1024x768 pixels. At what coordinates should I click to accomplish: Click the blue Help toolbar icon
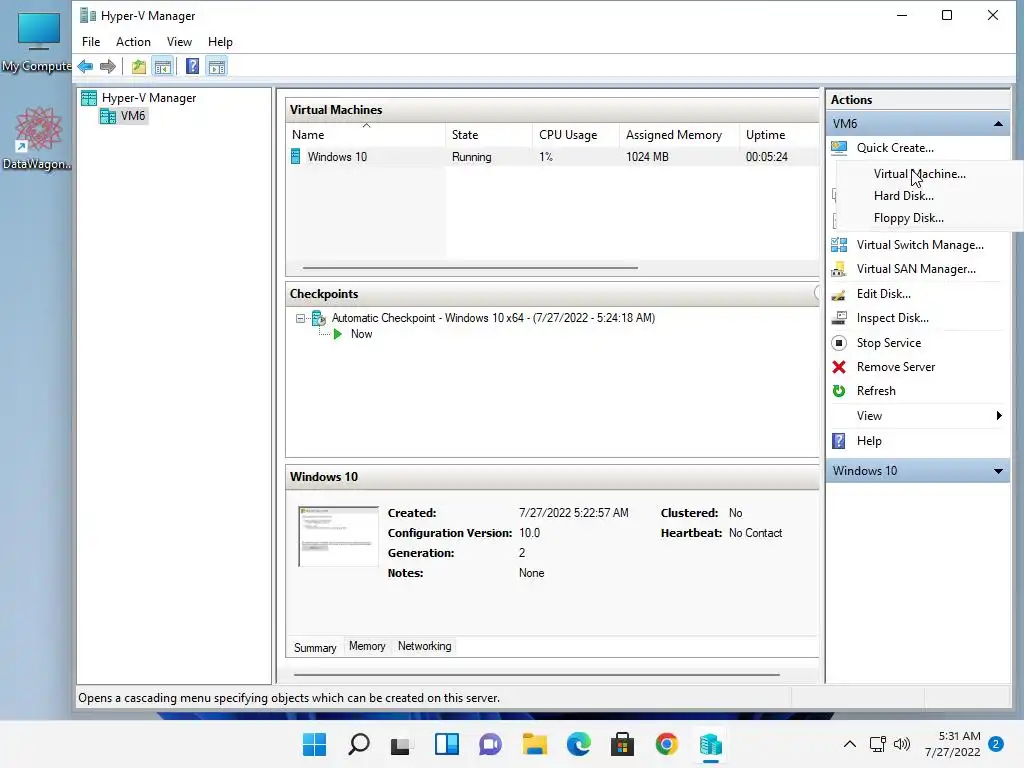click(x=193, y=67)
